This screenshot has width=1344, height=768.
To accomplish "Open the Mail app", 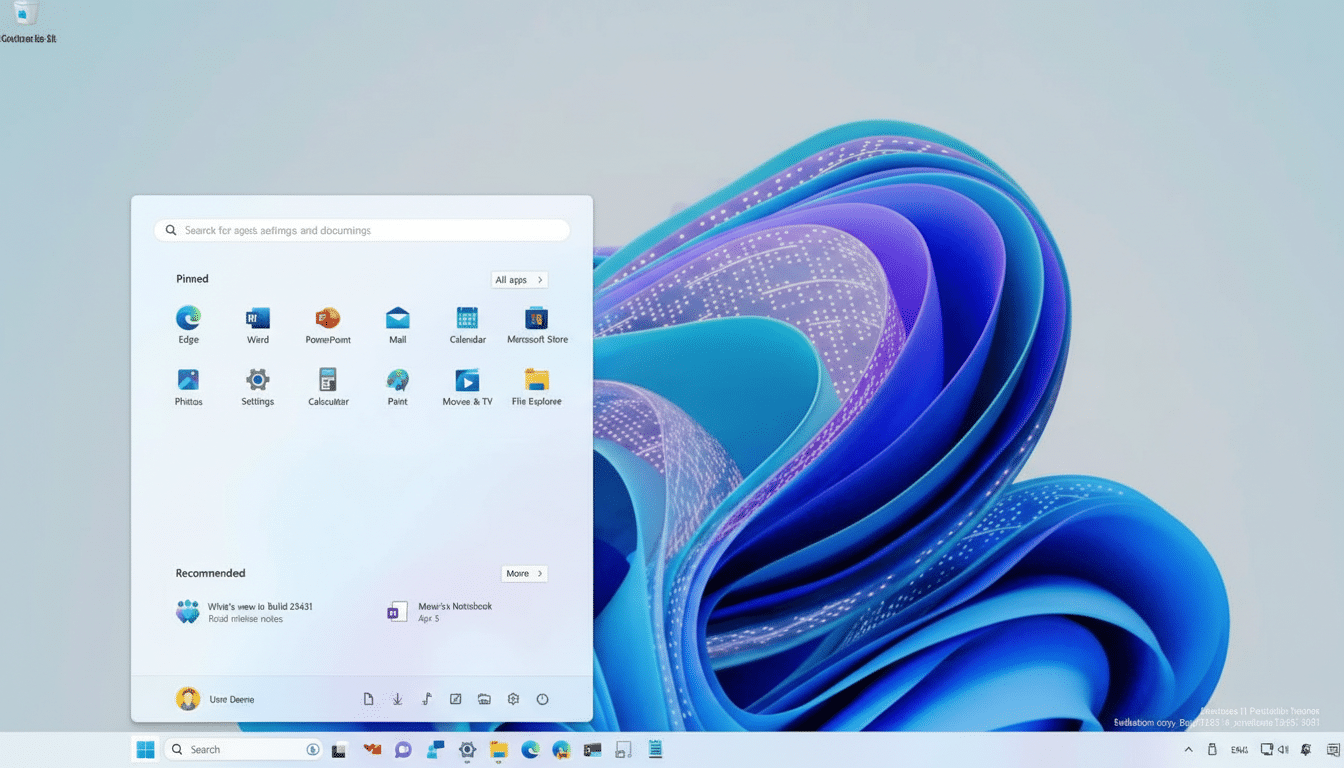I will pyautogui.click(x=397, y=318).
